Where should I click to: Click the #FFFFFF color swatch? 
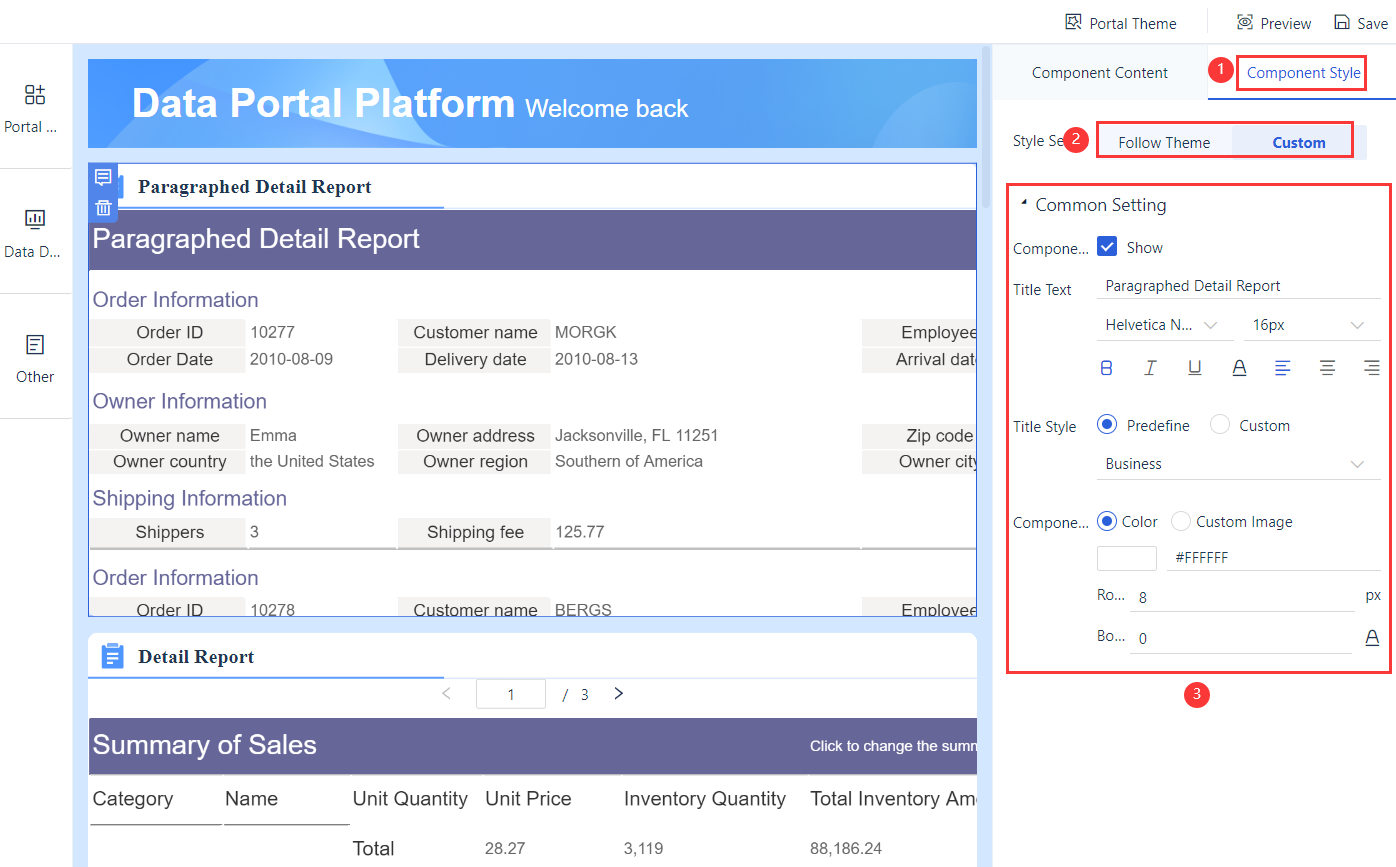[1126, 557]
